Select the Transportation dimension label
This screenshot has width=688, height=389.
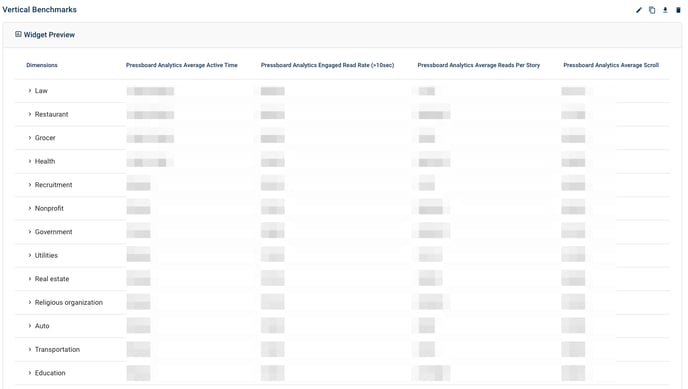(57, 350)
